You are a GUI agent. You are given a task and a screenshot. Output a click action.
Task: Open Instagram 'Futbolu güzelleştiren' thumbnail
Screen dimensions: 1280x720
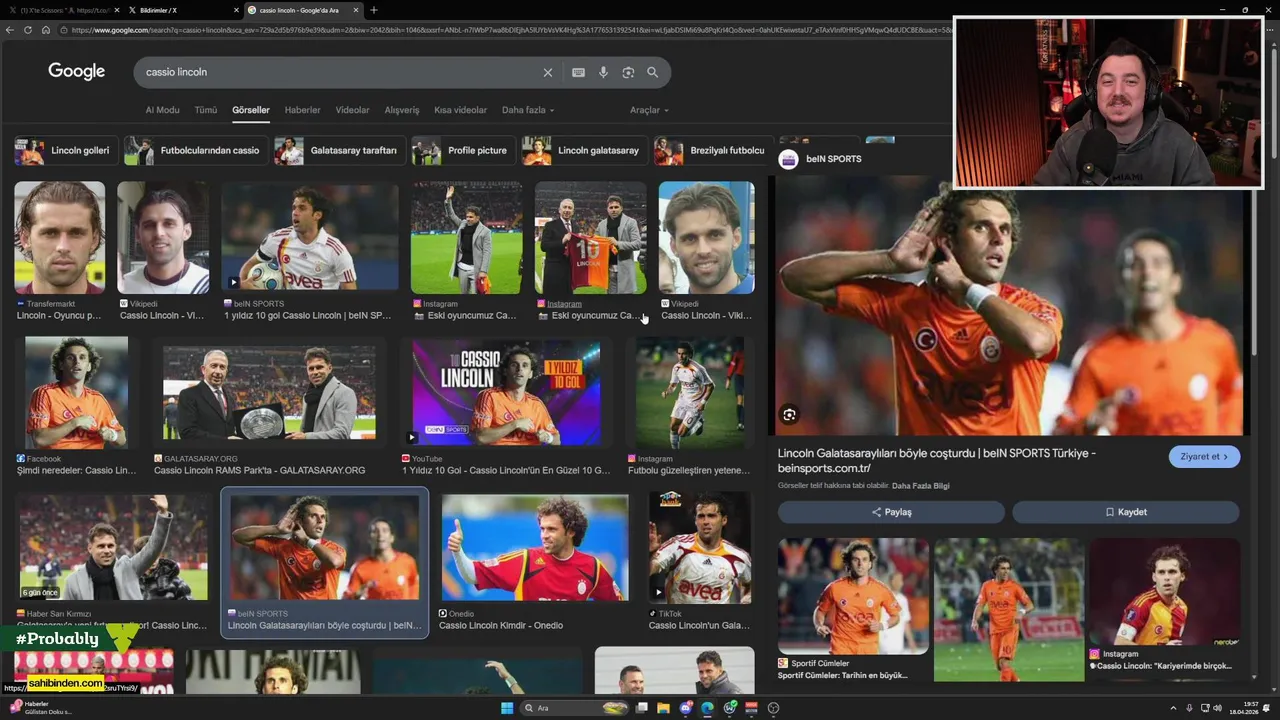[x=689, y=392]
